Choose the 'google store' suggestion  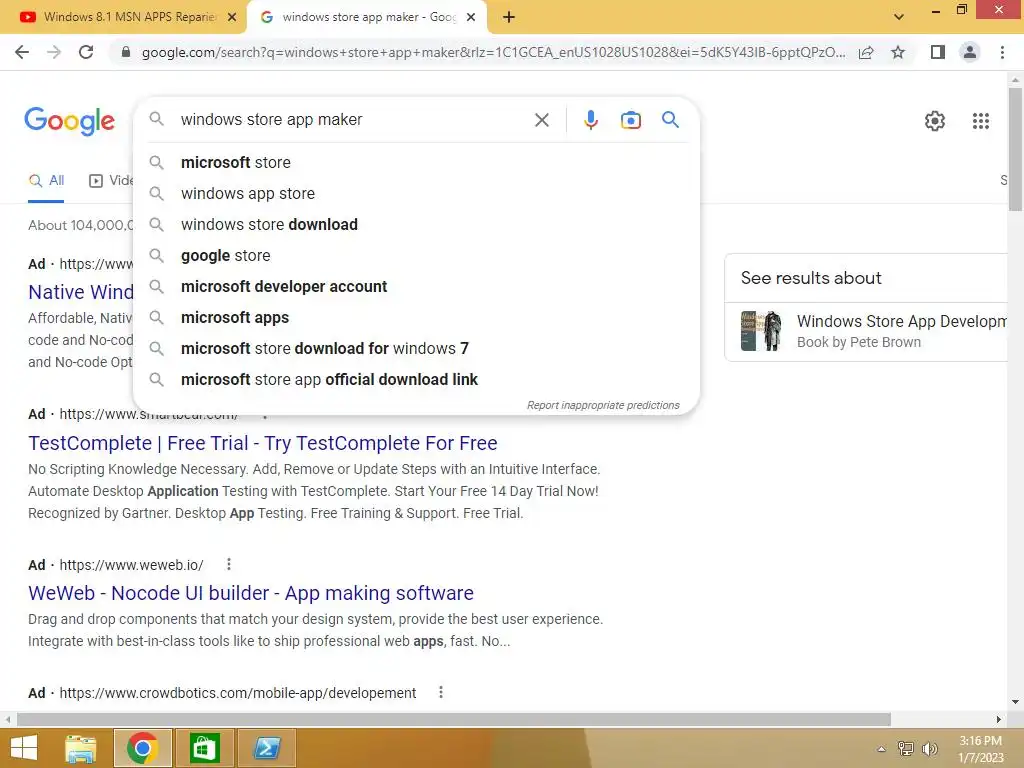pyautogui.click(x=416, y=255)
